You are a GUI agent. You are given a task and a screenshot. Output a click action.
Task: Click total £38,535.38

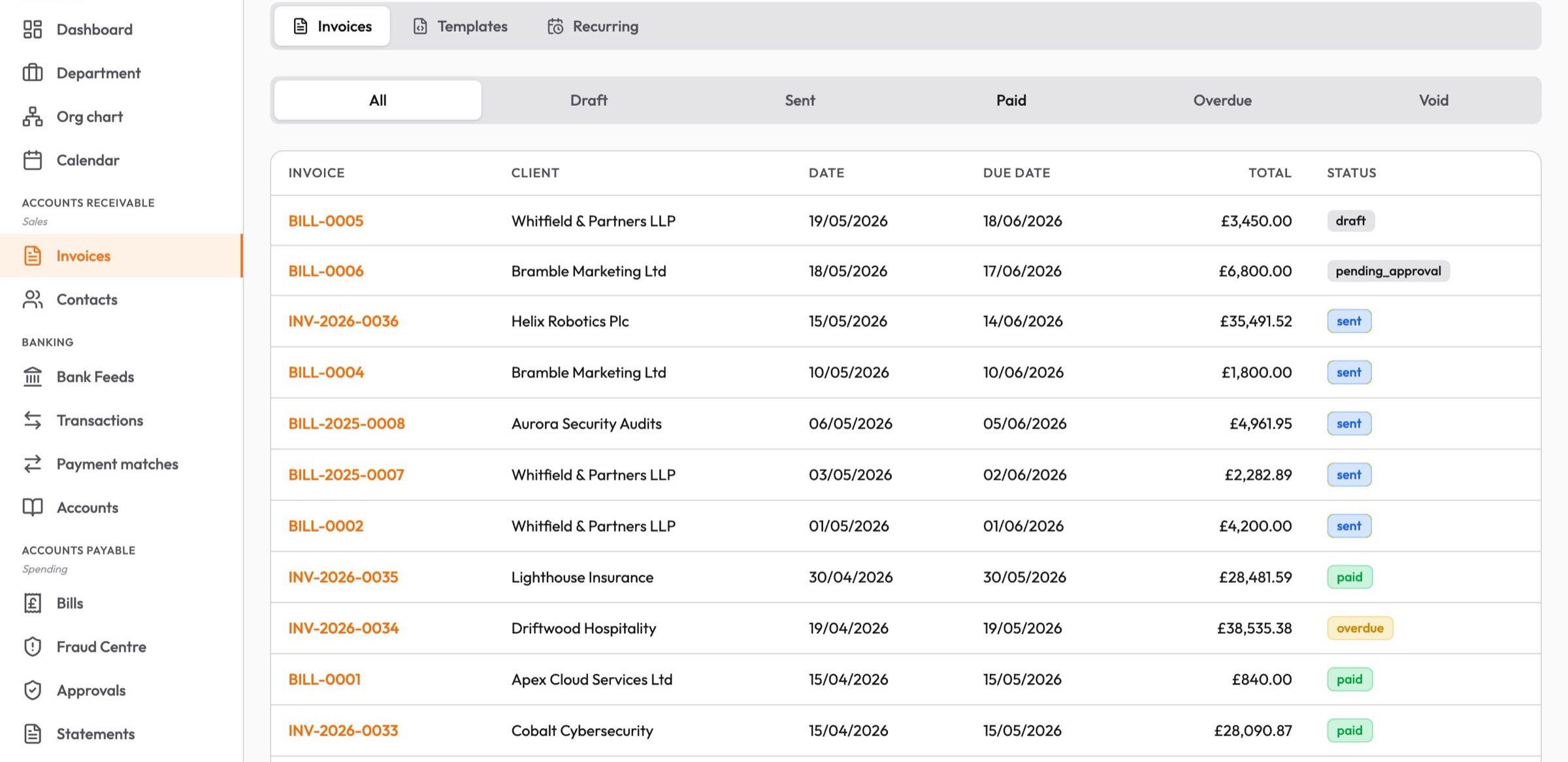(x=1254, y=628)
